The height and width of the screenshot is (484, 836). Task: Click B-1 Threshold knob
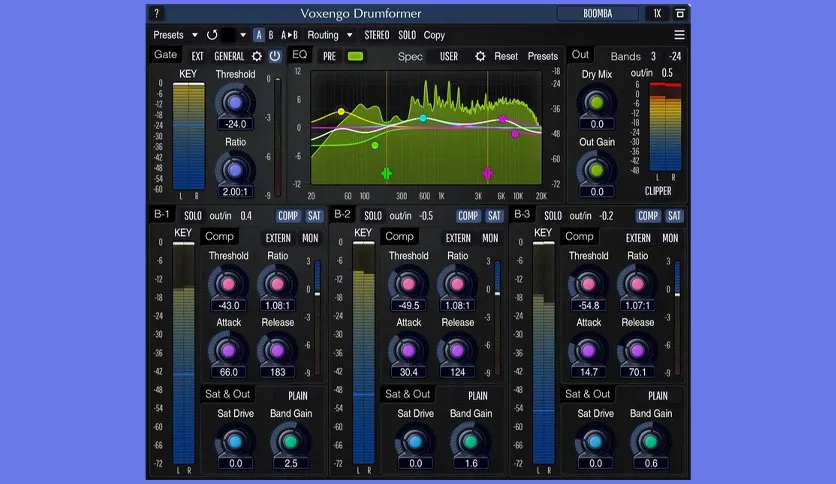pos(228,284)
